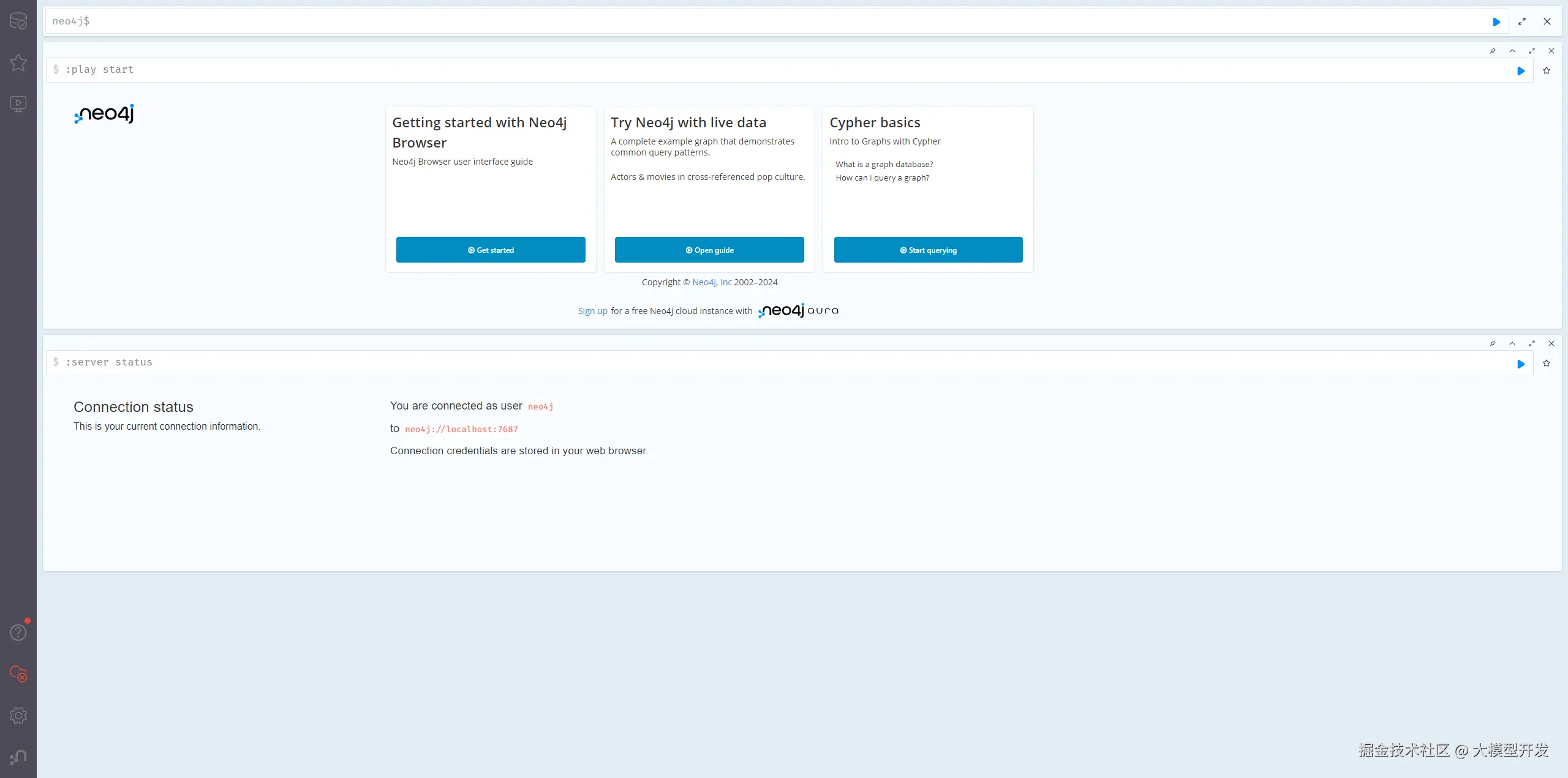This screenshot has width=1568, height=778.
Task: Run the main editor query play button
Action: 1496,22
